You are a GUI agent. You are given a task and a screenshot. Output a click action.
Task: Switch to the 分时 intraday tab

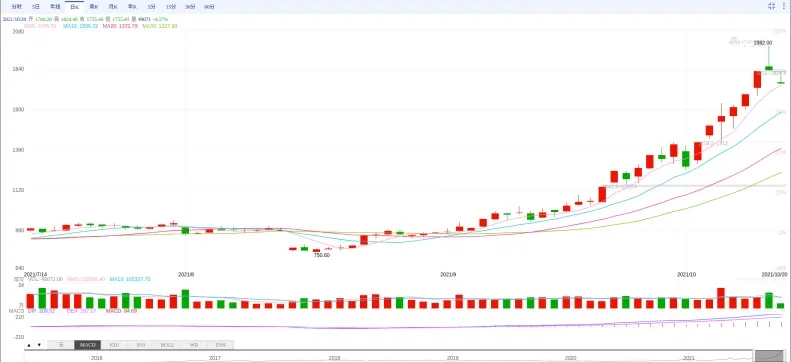17,7
